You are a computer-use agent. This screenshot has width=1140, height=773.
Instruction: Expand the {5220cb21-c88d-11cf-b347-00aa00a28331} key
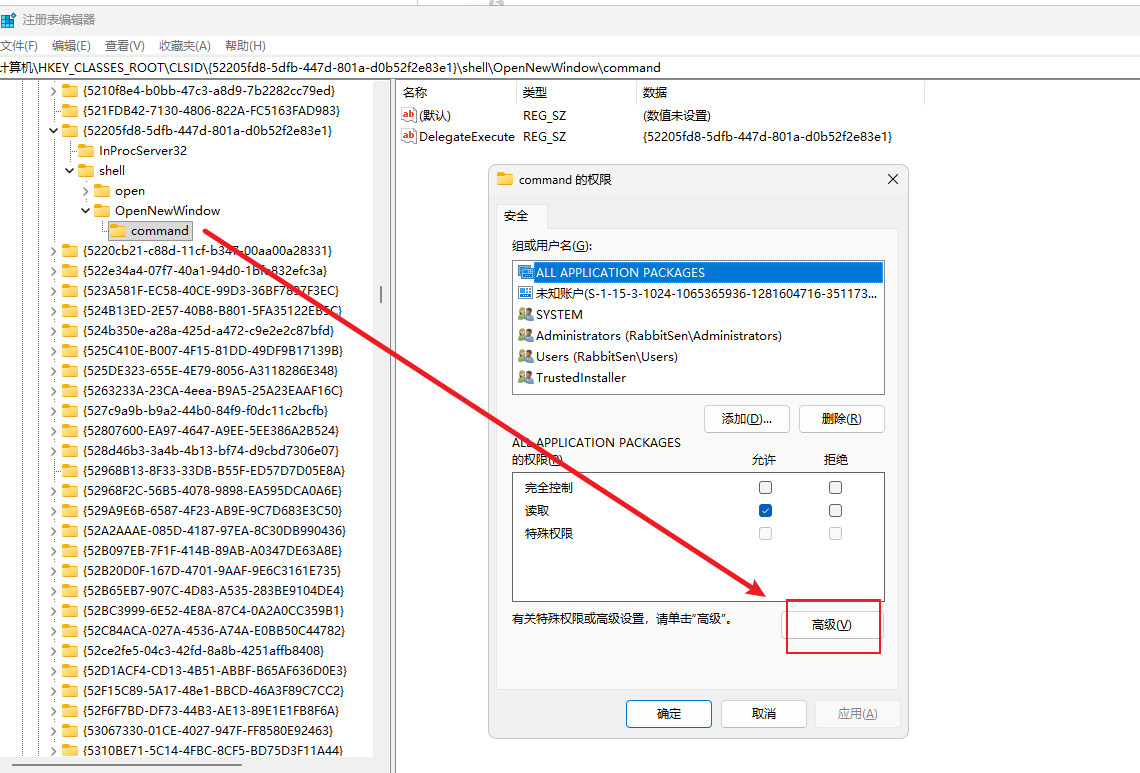[x=53, y=251]
